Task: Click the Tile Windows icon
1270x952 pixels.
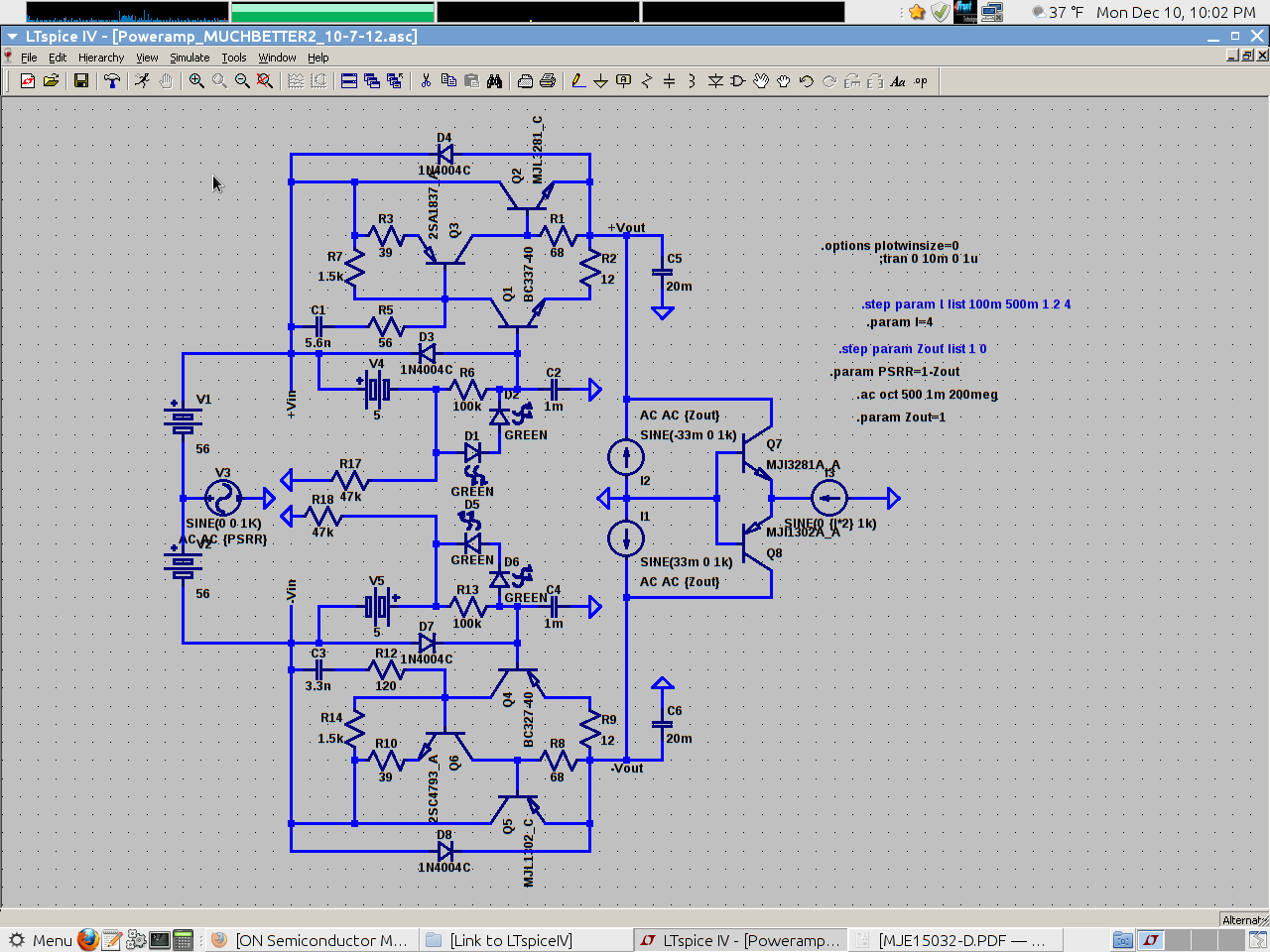Action: (349, 81)
